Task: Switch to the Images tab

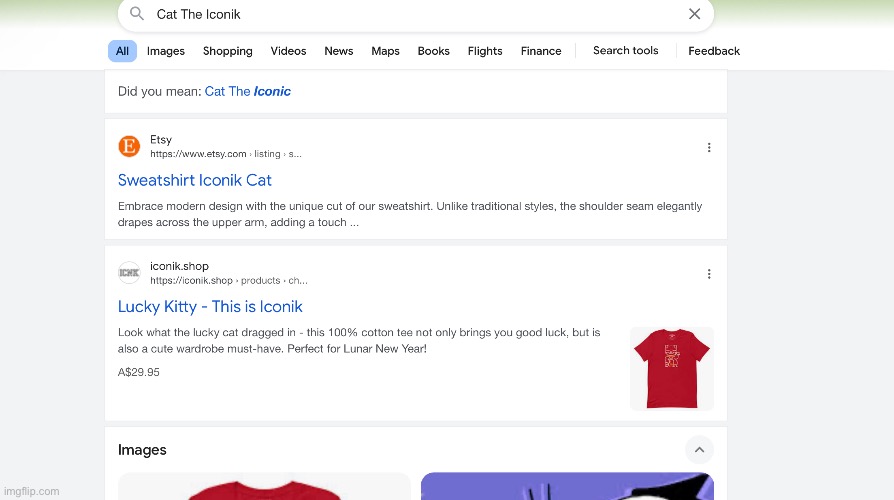Action: (166, 51)
